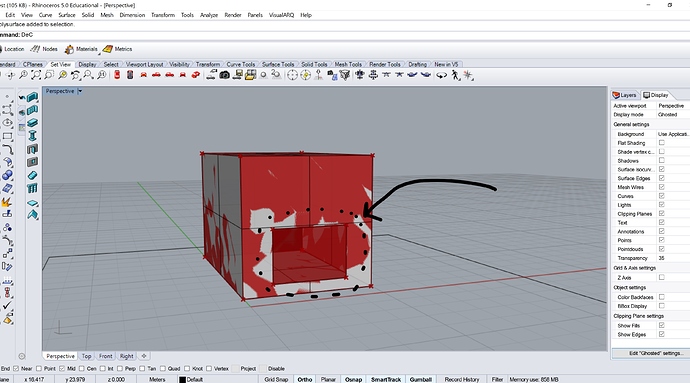Viewport: 690px width, 383px height.
Task: Toggle the Surface Edges checkbox
Action: point(661,178)
